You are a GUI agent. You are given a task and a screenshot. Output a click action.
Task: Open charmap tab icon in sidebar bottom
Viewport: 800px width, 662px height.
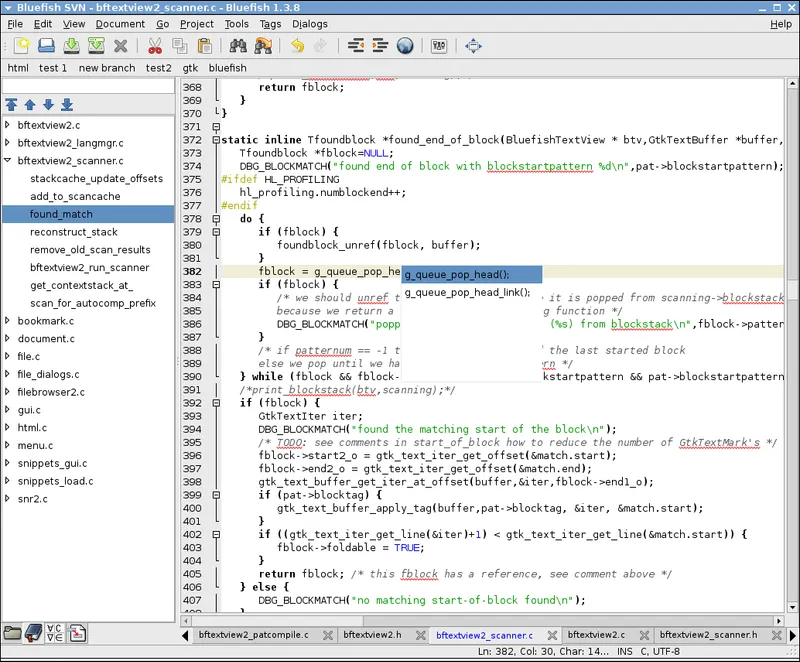click(55, 633)
